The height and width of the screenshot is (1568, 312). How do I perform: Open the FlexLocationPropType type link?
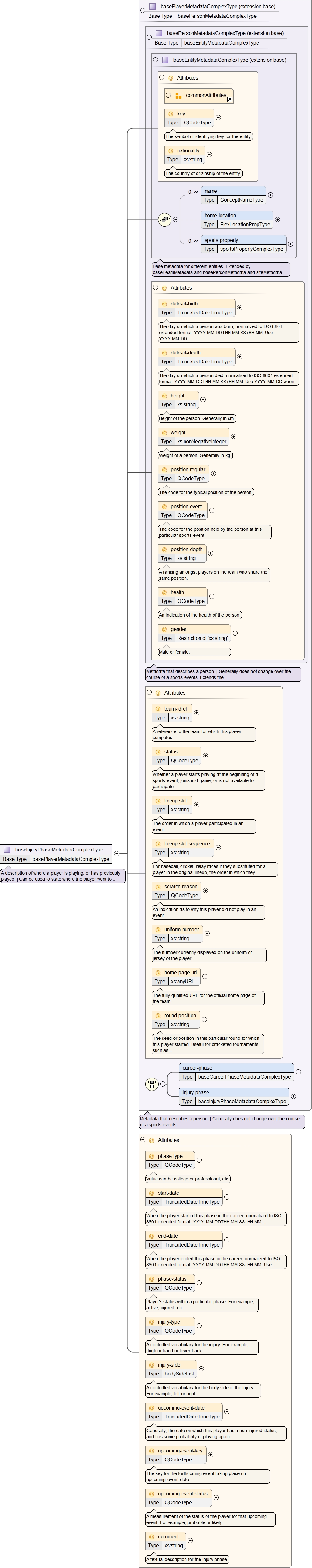coord(245,225)
